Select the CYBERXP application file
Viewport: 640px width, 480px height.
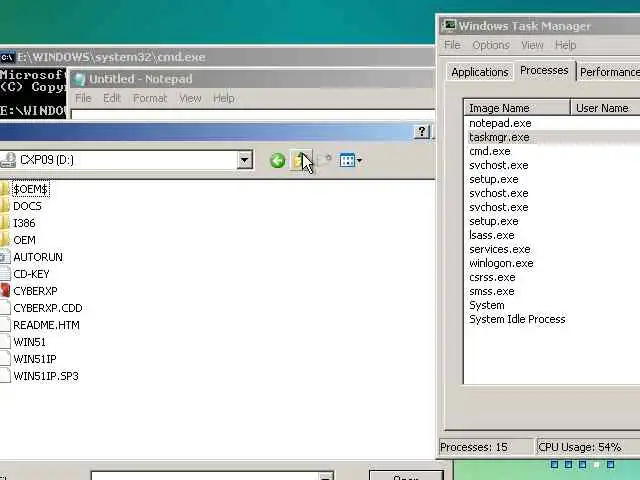35,291
